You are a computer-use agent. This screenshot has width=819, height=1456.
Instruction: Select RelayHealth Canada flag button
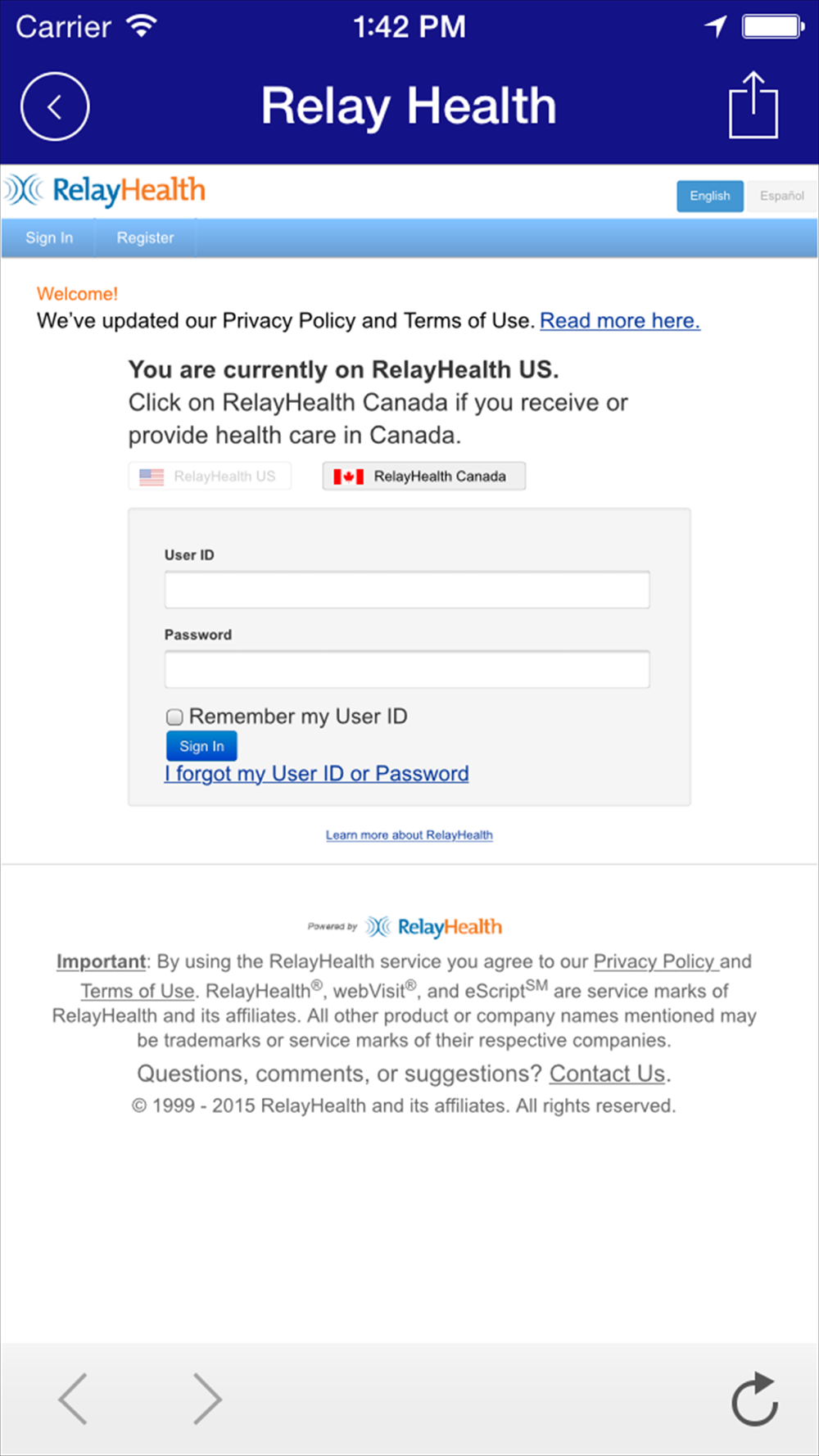(x=423, y=477)
